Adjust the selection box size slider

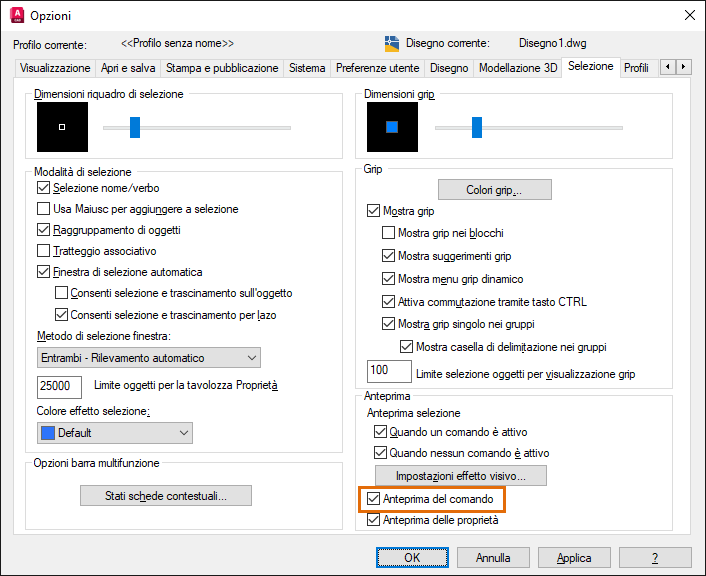point(135,127)
